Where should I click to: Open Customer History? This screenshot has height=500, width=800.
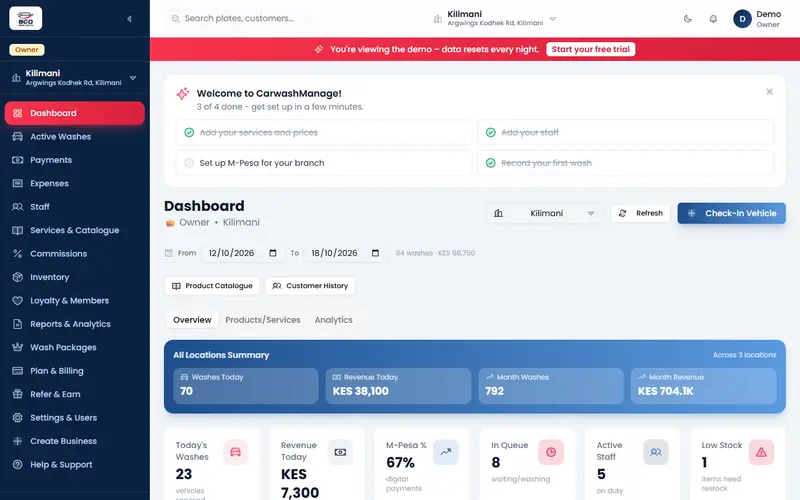[310, 286]
